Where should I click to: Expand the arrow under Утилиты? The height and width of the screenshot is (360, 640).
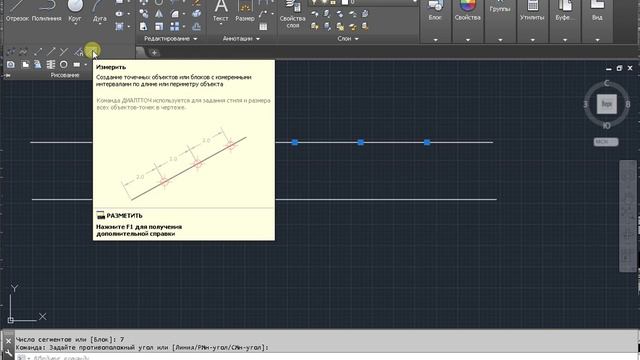[532, 40]
